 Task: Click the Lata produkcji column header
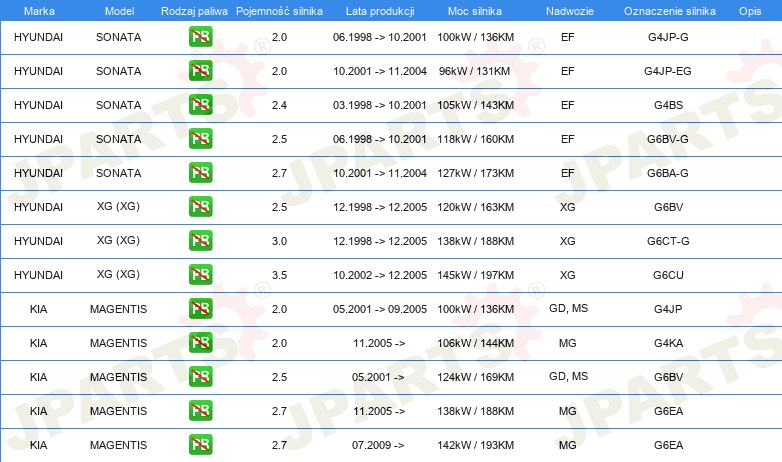coord(380,11)
